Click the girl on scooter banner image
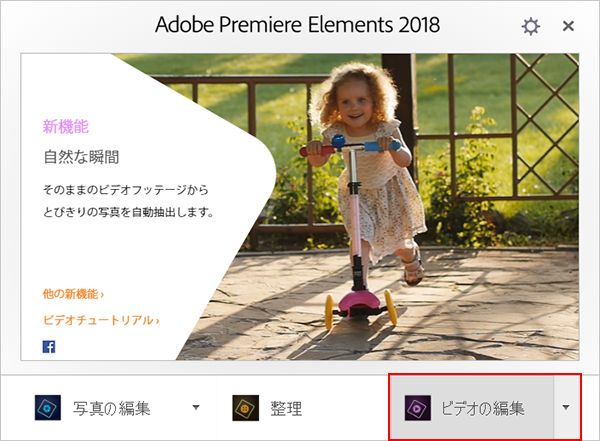 pos(383,207)
